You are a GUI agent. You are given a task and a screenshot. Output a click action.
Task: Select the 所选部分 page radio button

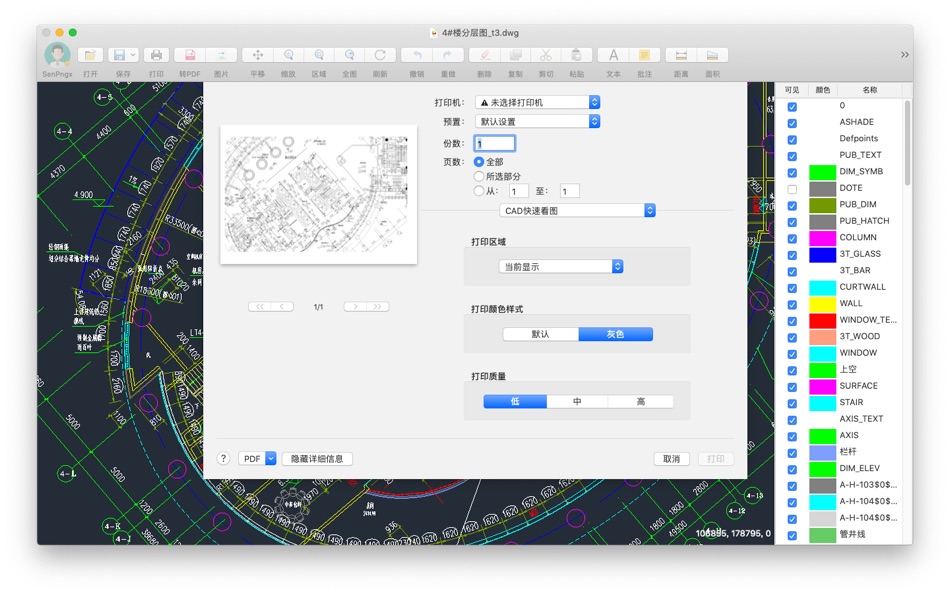pos(479,176)
